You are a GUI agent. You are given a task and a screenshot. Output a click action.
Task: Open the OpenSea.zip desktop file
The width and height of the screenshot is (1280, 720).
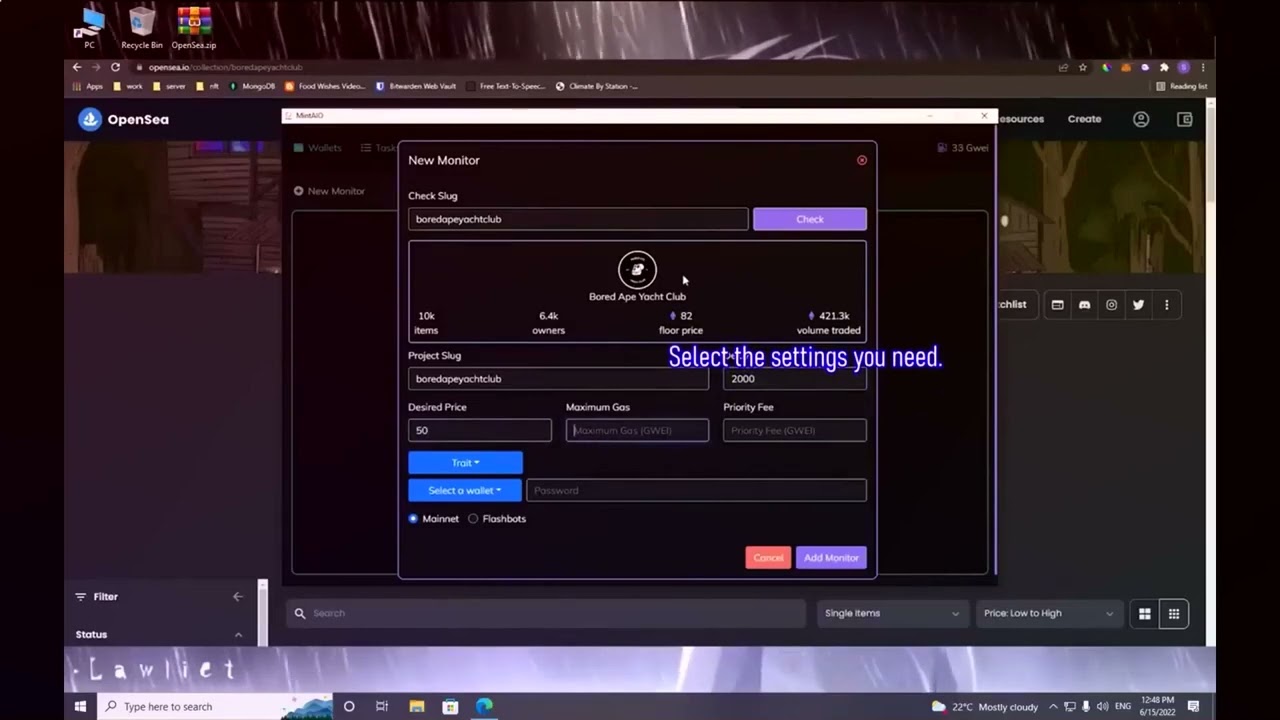tap(194, 28)
